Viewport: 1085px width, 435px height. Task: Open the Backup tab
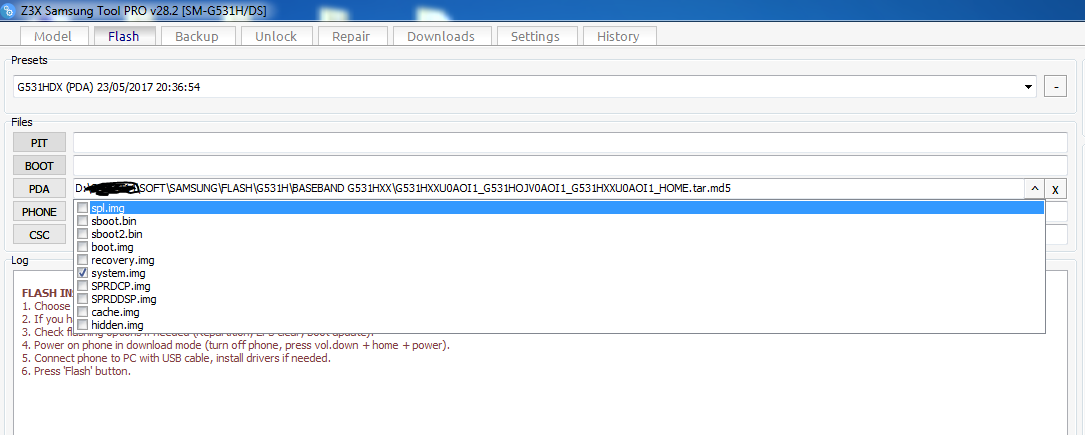point(197,37)
